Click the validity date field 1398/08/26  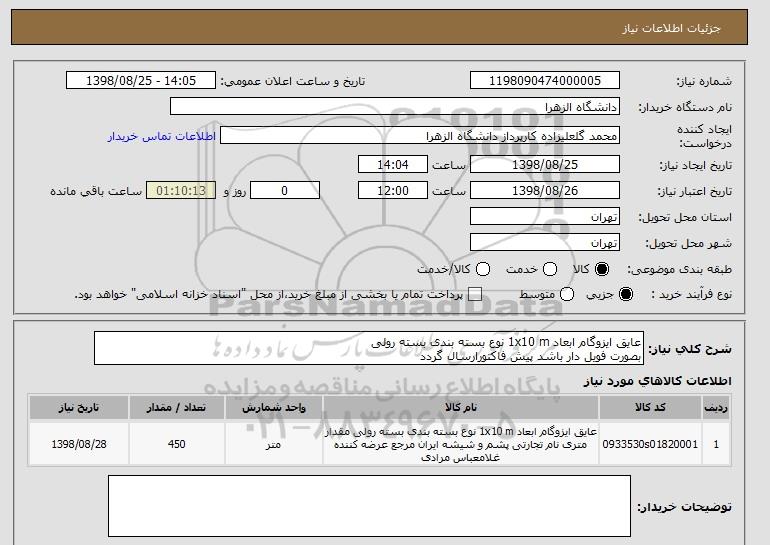[x=545, y=191]
